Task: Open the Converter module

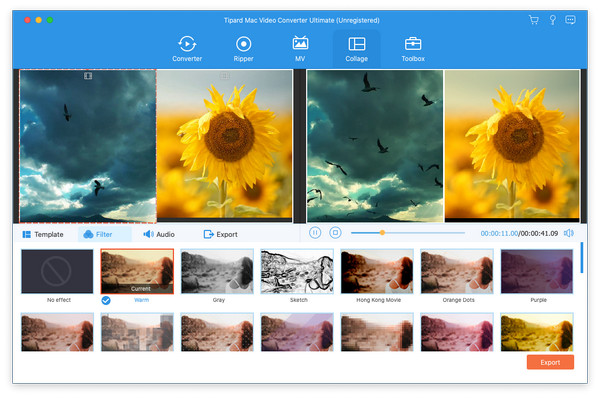Action: pyautogui.click(x=187, y=49)
